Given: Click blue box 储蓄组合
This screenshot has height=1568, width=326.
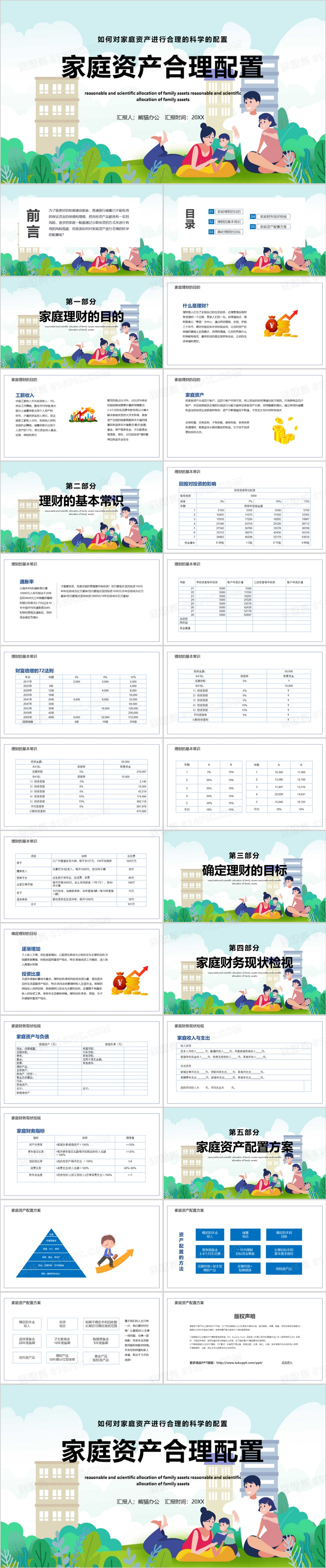Looking at the screenshot, I should coord(245,1234).
